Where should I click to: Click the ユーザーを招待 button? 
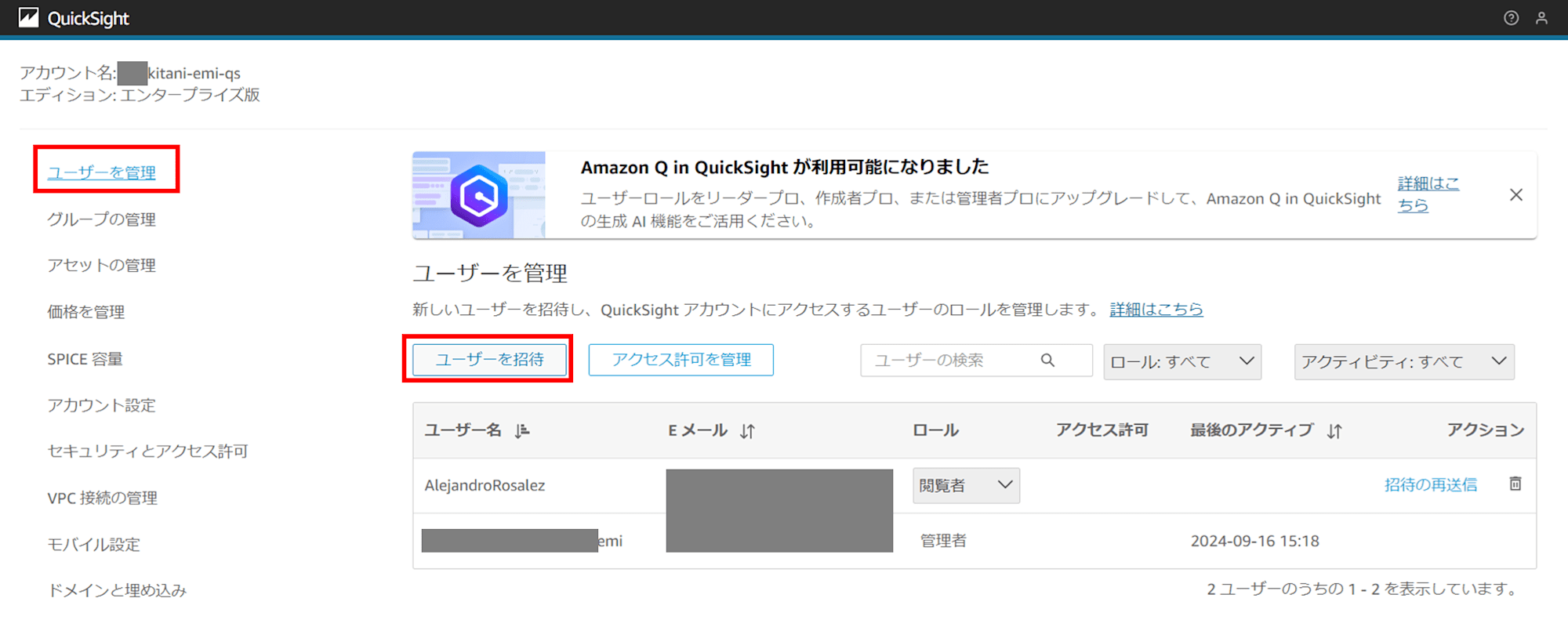pyautogui.click(x=489, y=360)
